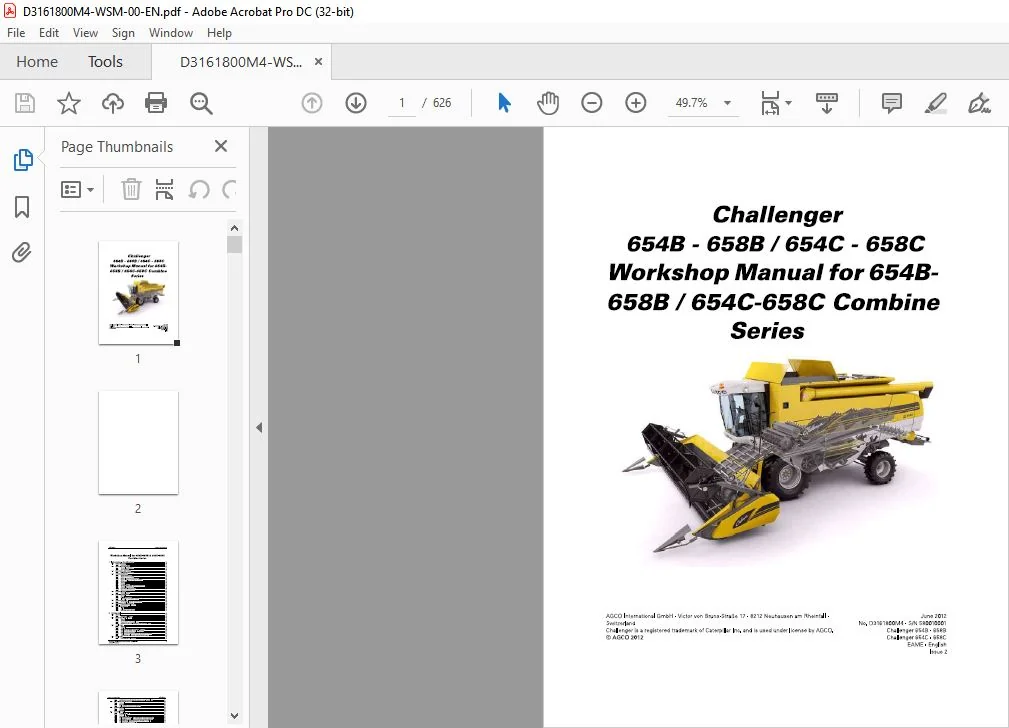
Task: Rotate page counterclockwise in thumbnails
Action: click(x=199, y=189)
